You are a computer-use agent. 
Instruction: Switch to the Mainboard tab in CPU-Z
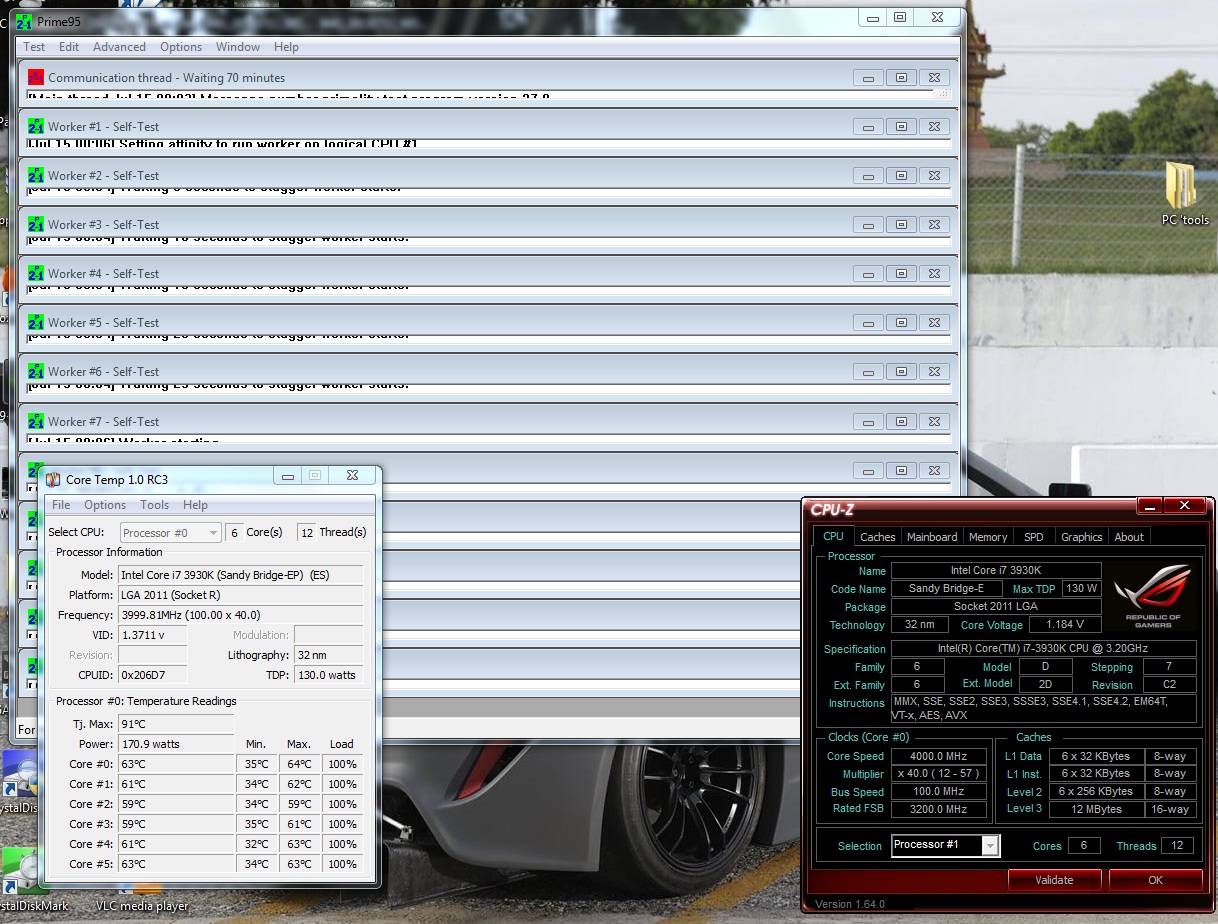click(x=932, y=537)
